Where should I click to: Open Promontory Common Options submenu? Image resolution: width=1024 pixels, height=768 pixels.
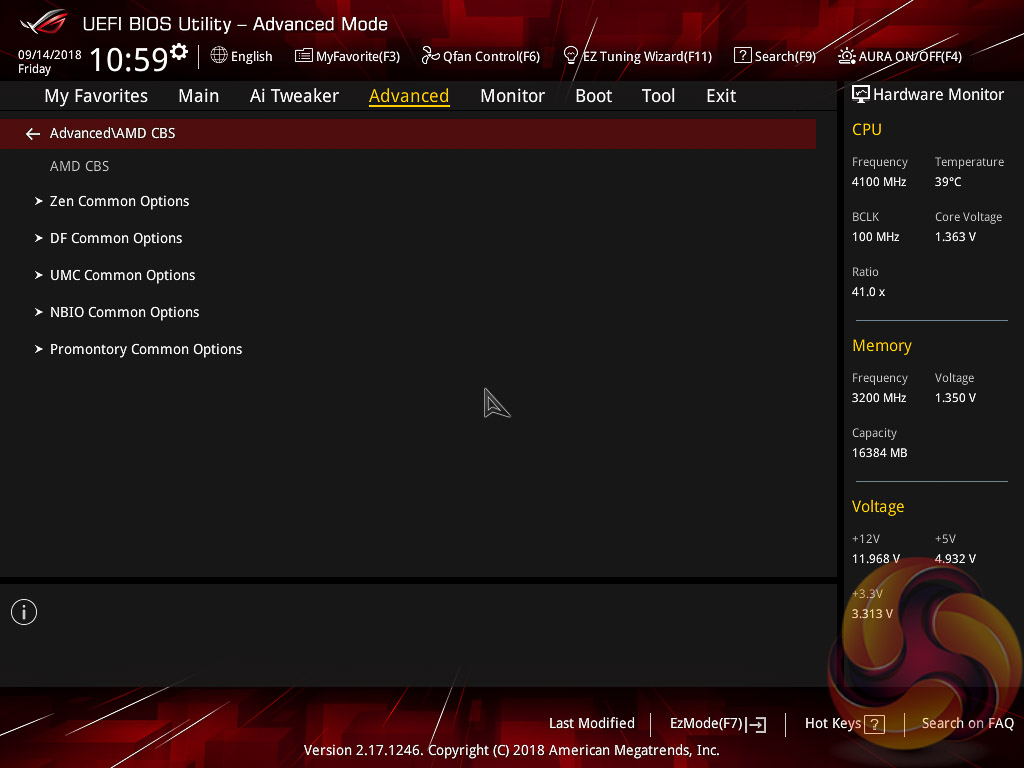146,349
